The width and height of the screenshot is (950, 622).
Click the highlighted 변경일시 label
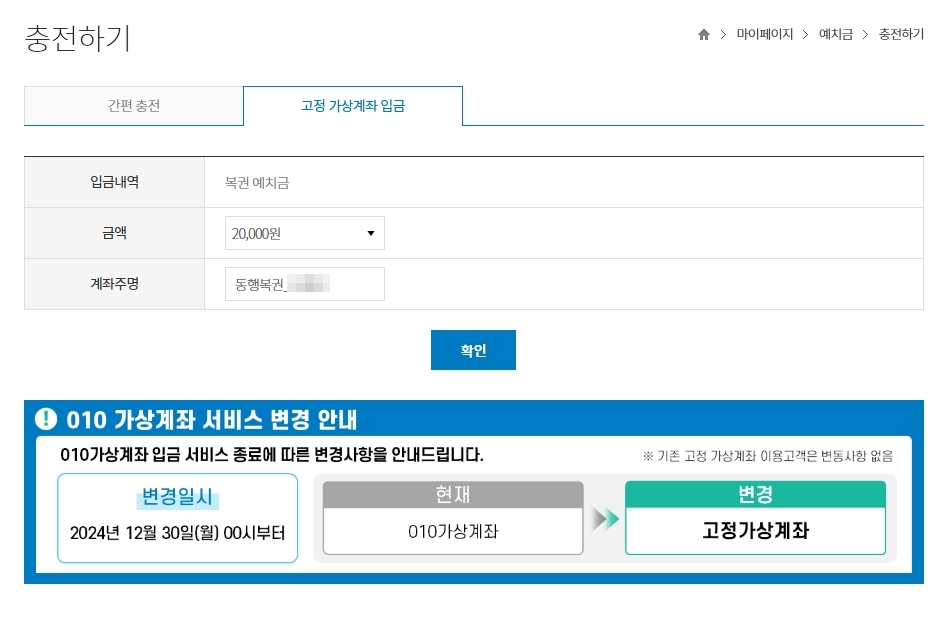(x=177, y=497)
